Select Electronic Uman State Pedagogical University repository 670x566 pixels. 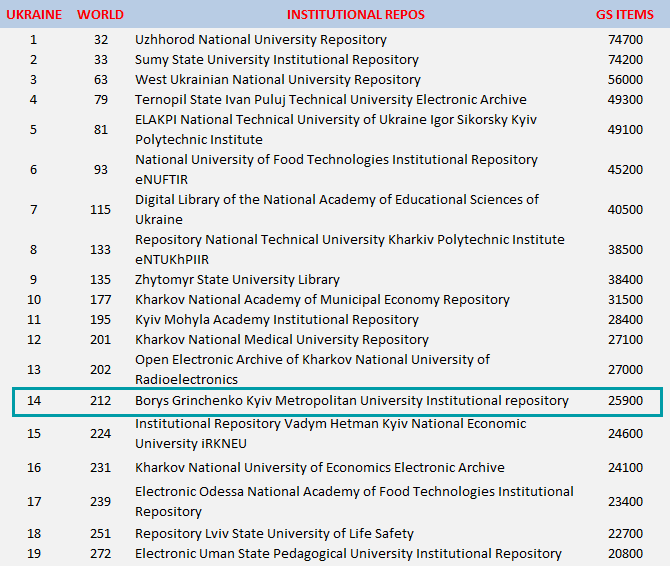[348, 554]
